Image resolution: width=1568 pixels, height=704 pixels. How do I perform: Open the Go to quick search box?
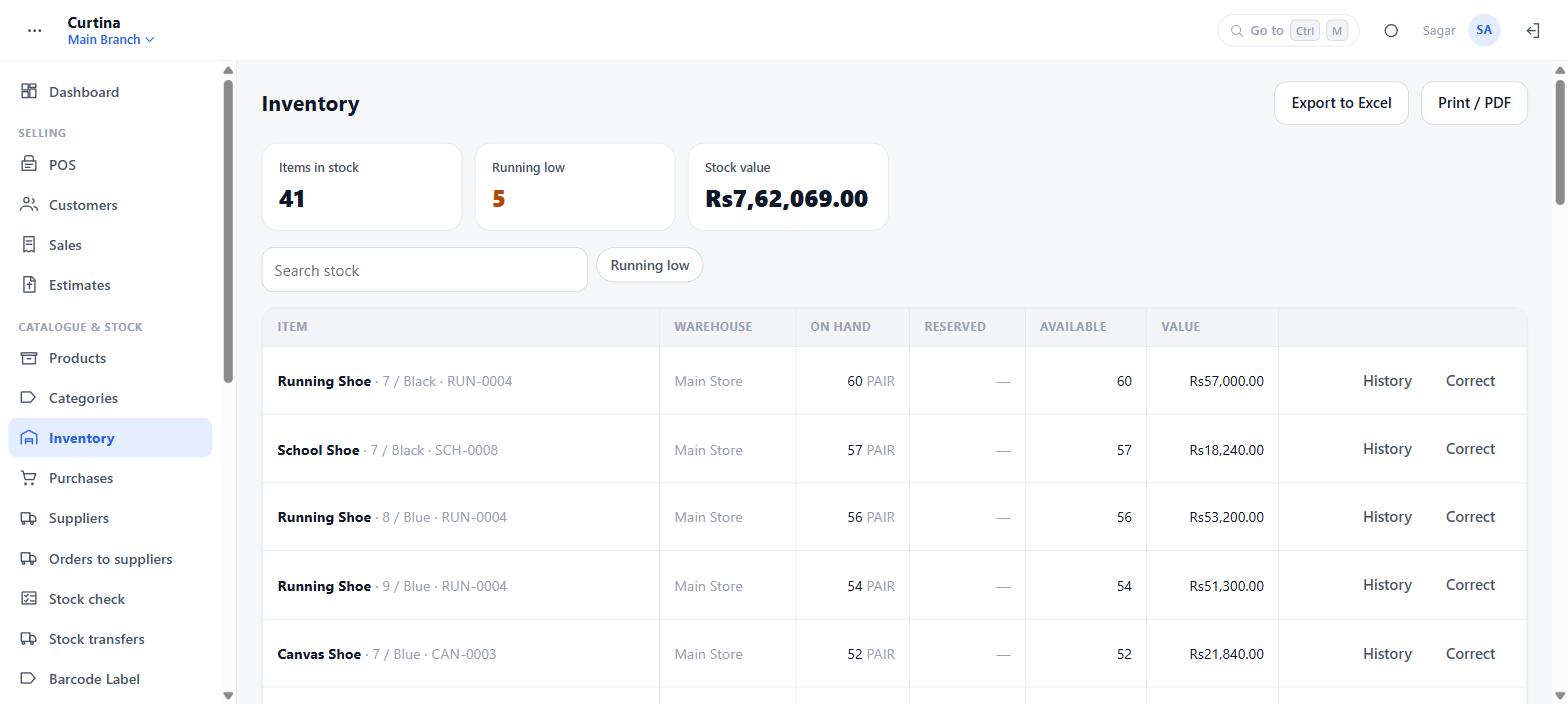(1288, 31)
